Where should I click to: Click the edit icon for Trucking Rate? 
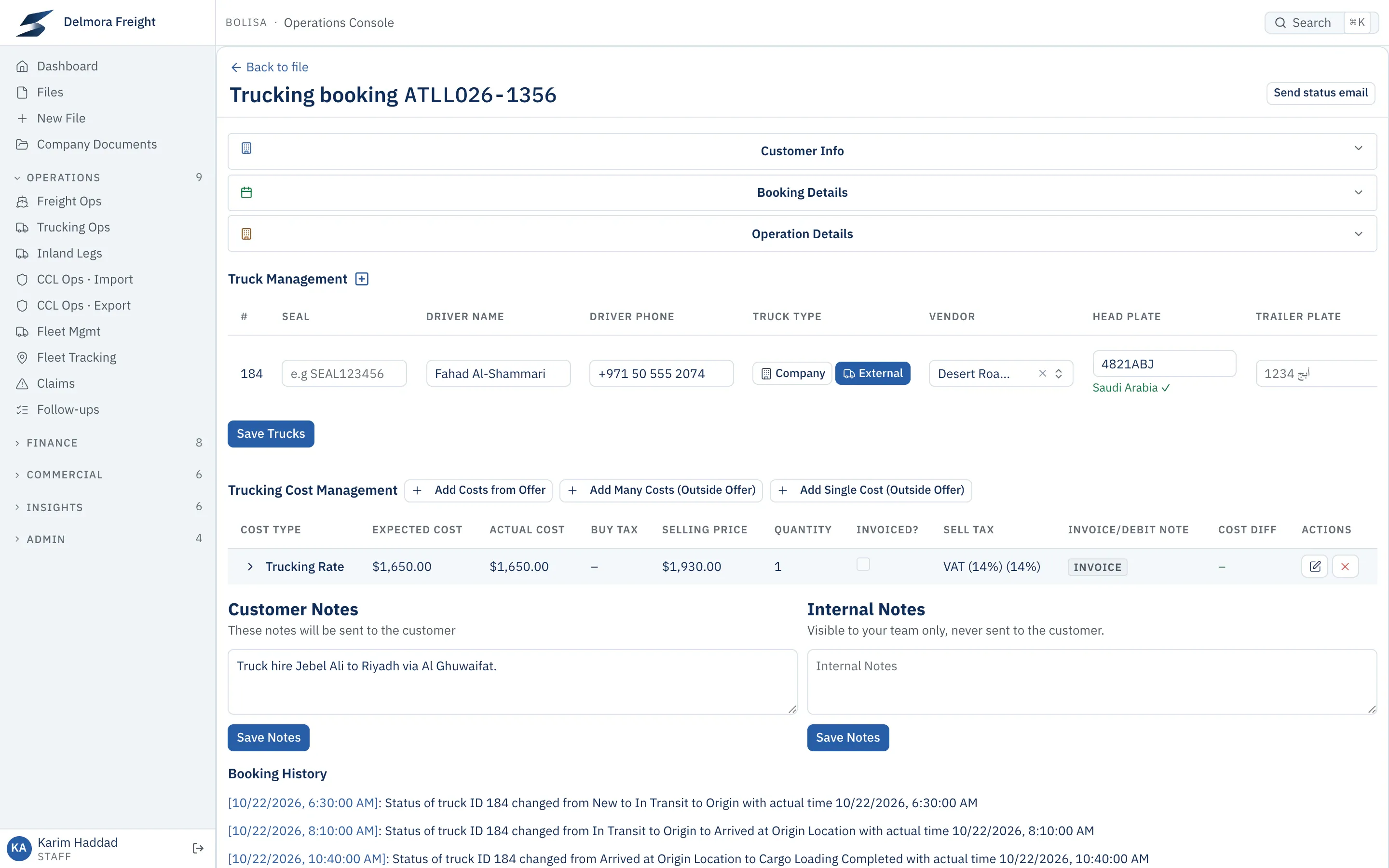(x=1314, y=567)
